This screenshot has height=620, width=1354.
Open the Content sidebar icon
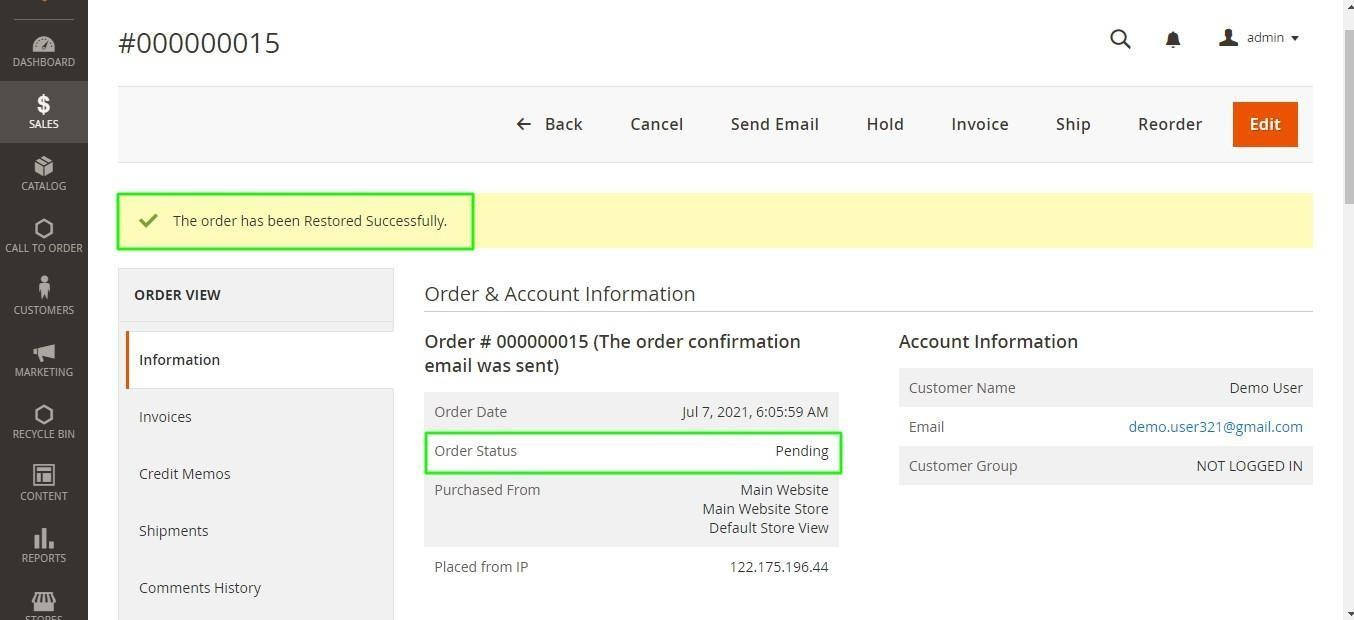43,483
